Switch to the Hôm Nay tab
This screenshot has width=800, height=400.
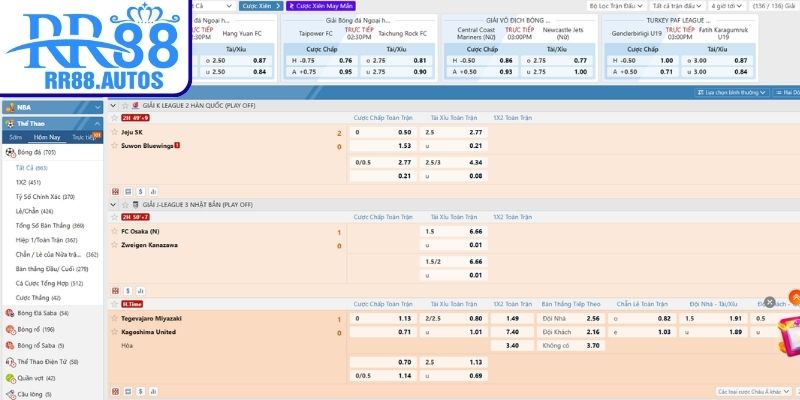[x=47, y=137]
